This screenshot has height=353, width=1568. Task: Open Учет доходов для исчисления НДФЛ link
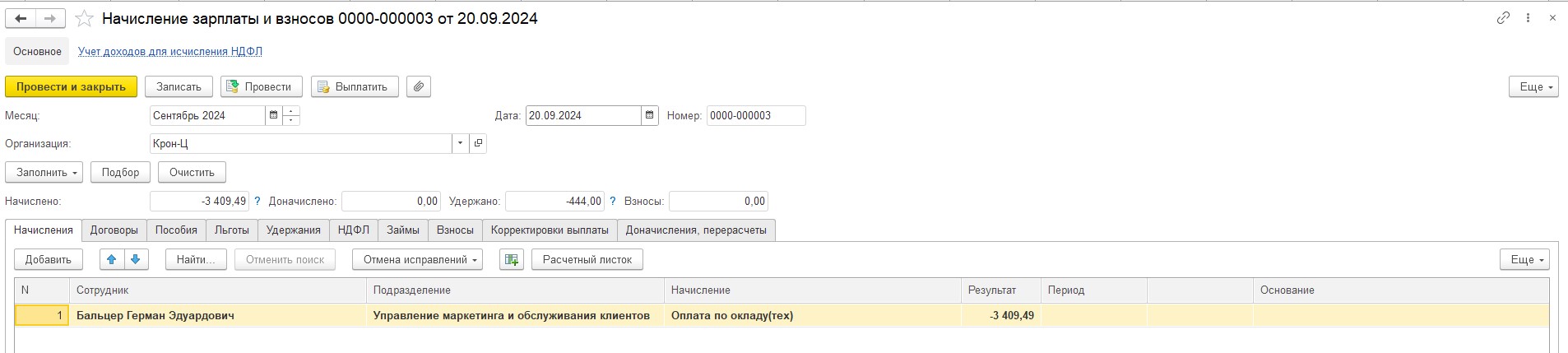tap(170, 51)
